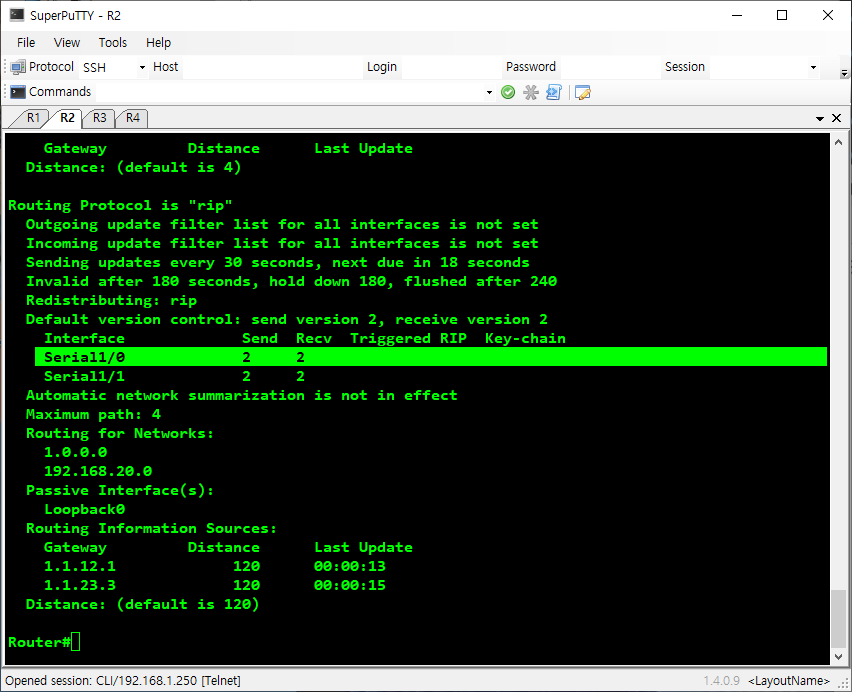This screenshot has width=852, height=692.
Task: Switch to the R3 tab
Action: [99, 118]
